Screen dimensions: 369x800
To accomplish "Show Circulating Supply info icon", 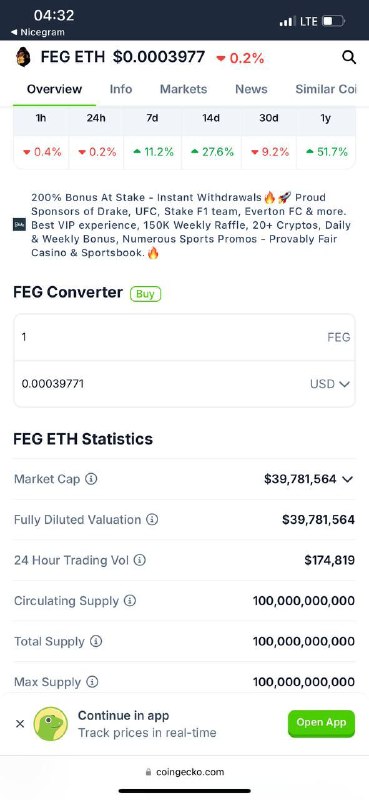I will [x=130, y=601].
